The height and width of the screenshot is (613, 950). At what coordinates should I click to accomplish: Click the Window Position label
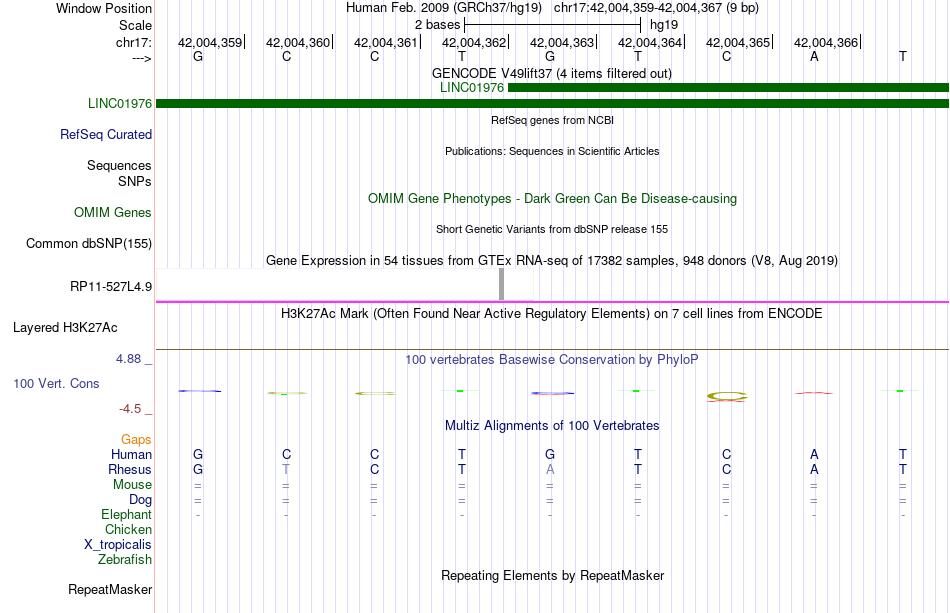coord(104,8)
